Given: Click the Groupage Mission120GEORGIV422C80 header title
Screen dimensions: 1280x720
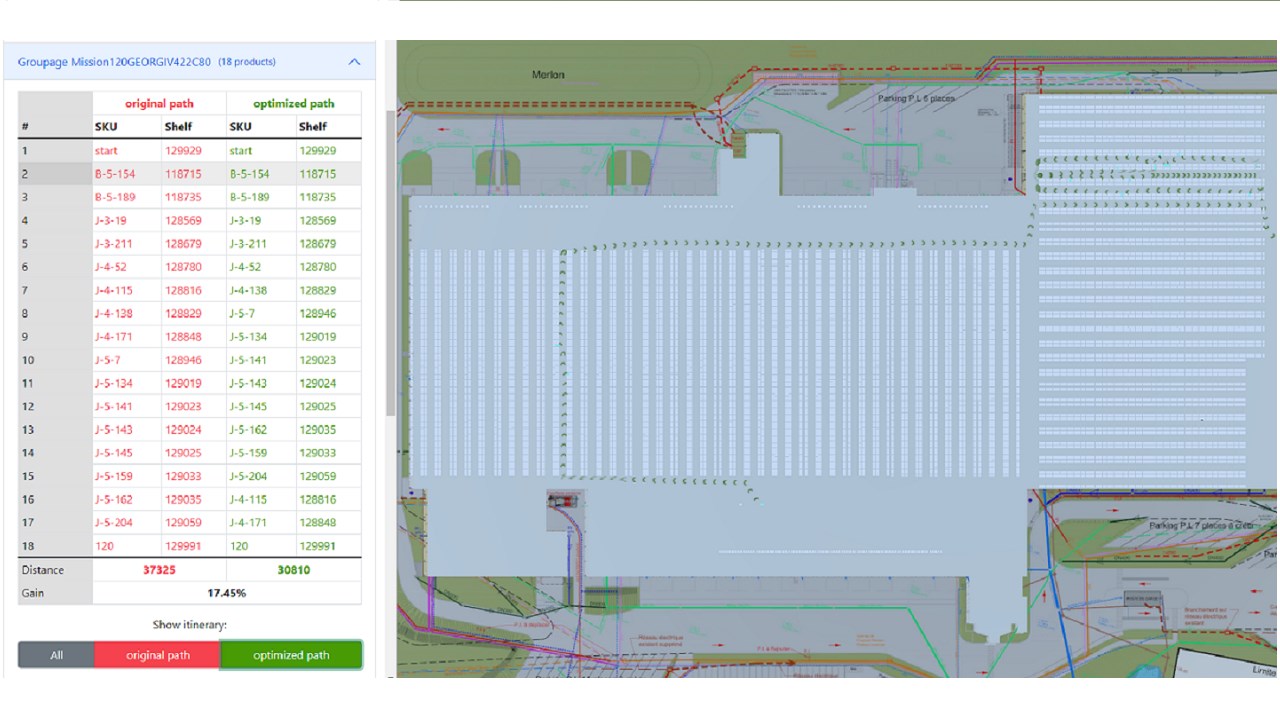Looking at the screenshot, I should click(x=114, y=62).
